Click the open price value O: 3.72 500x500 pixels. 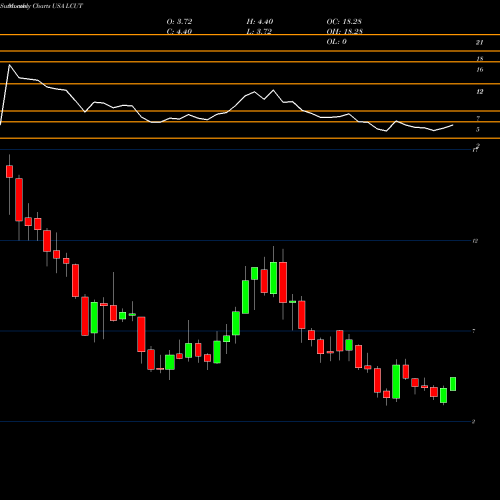click(179, 22)
